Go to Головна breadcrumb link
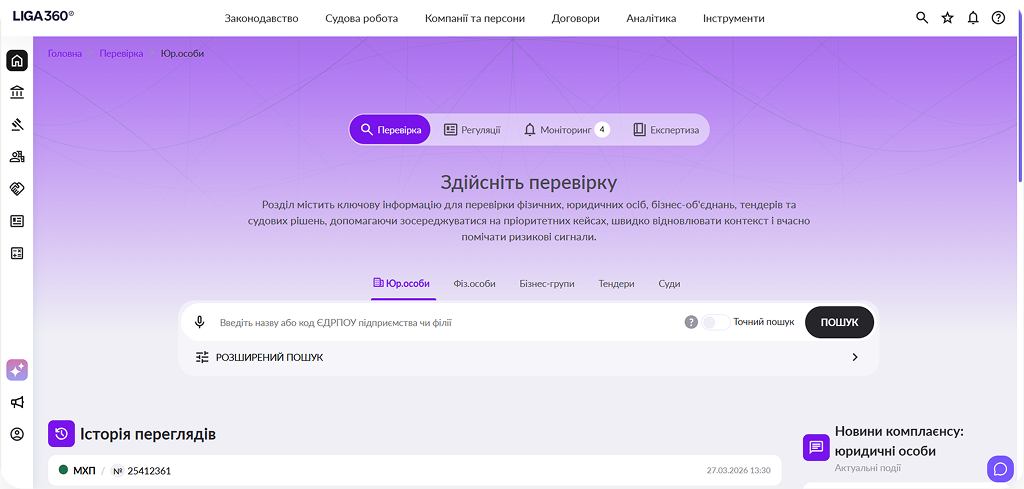1024x489 pixels. point(65,54)
